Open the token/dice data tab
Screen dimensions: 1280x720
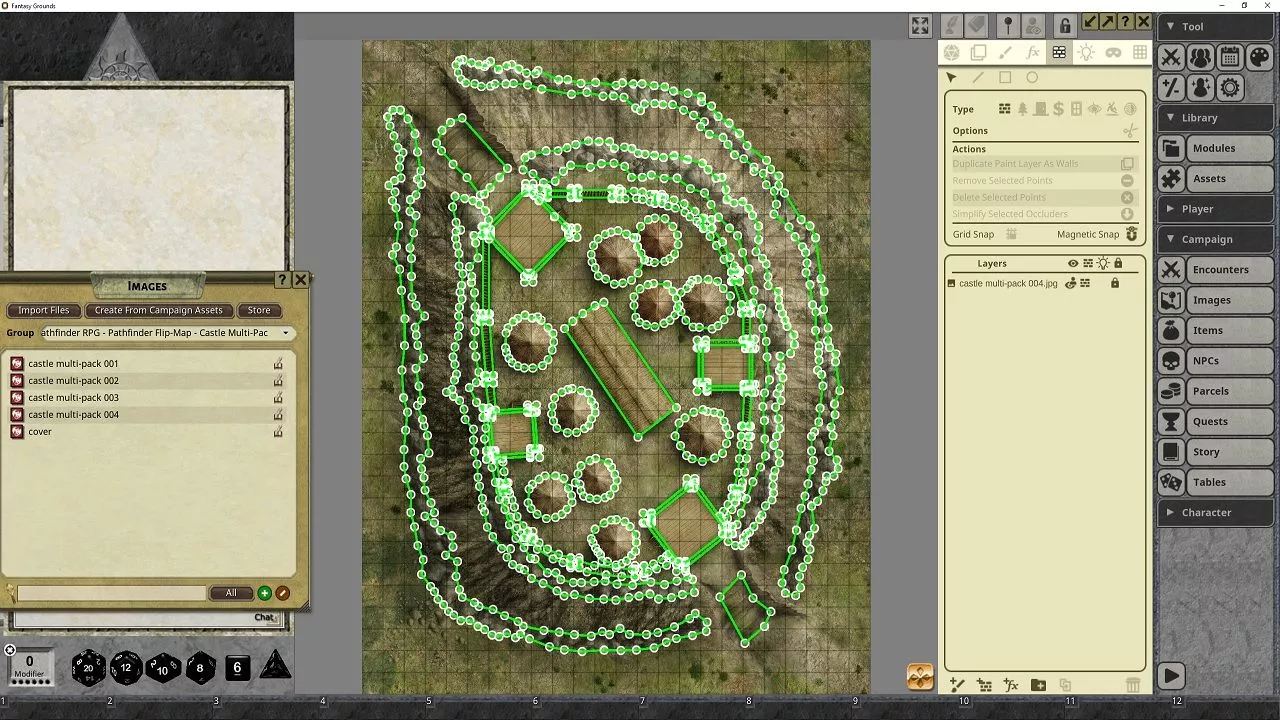click(x=952, y=52)
